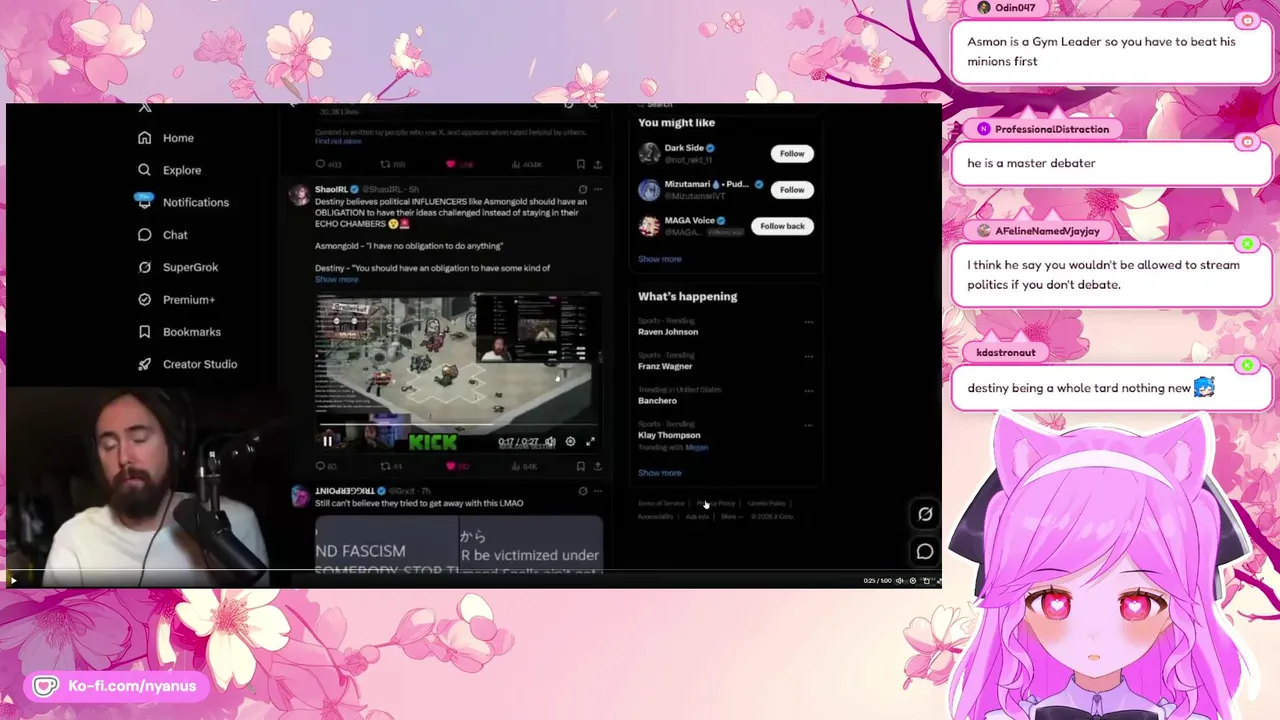1280x720 pixels.
Task: Reply to the post above ShaoIRL's tweet
Action: click(x=327, y=164)
